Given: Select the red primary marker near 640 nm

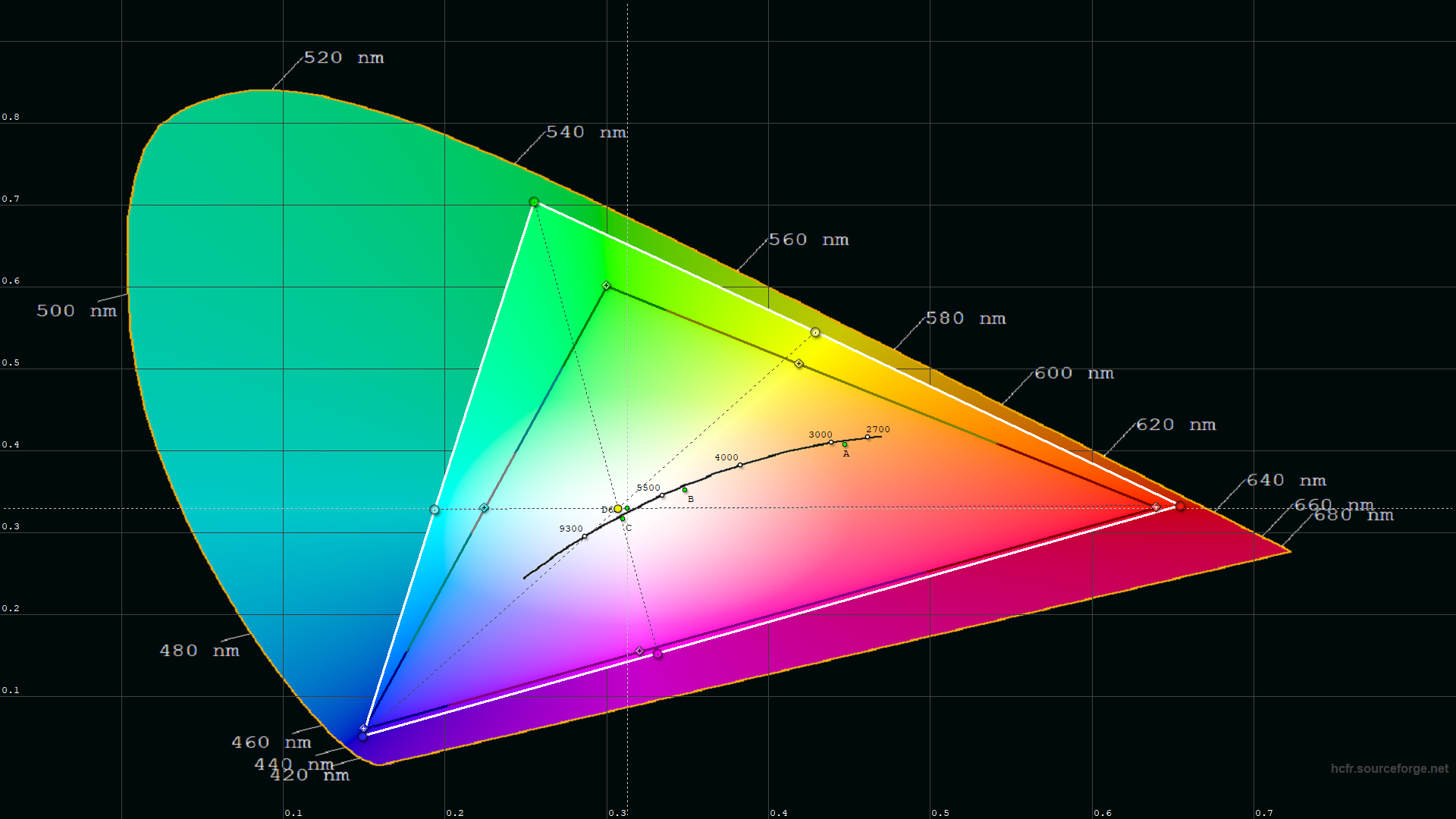Looking at the screenshot, I should point(1180,506).
